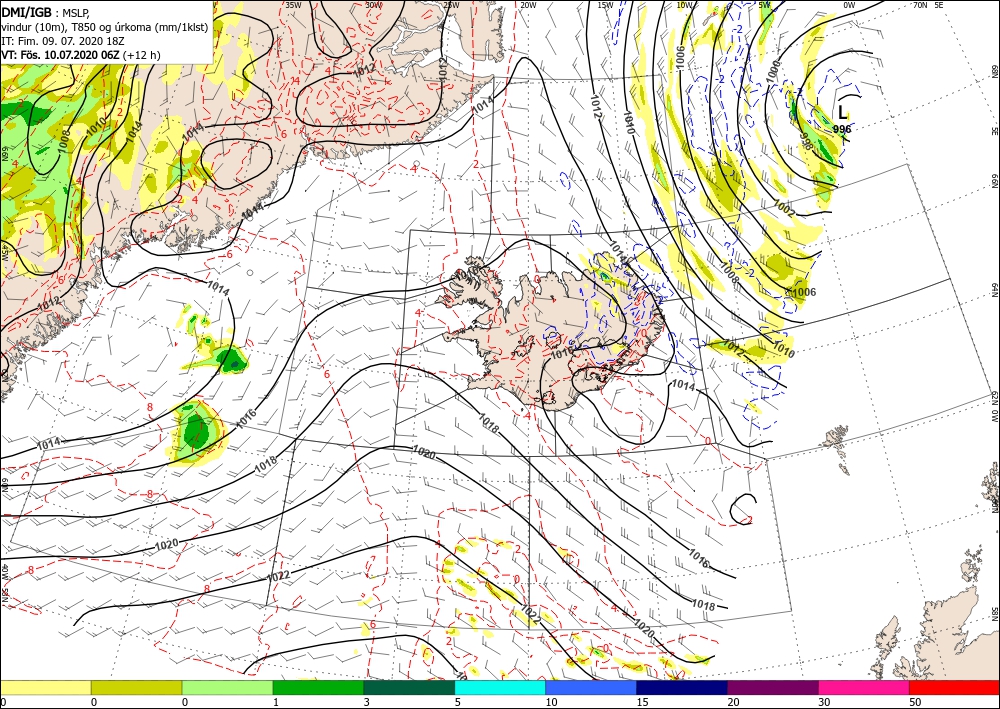This screenshot has width=1000, height=709.
Task: Choose the purple legend color segment
Action: click(773, 687)
